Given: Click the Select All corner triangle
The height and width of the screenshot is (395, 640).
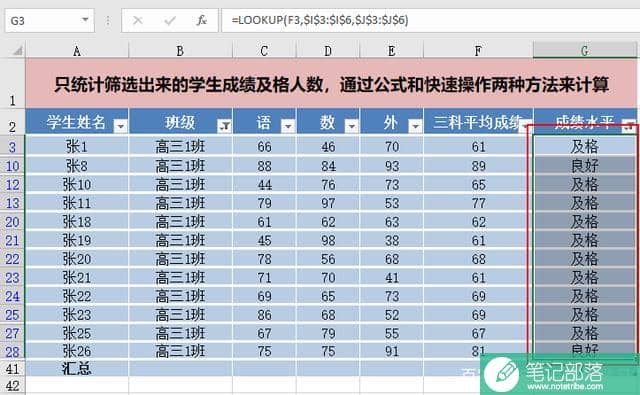Looking at the screenshot, I should (18, 51).
